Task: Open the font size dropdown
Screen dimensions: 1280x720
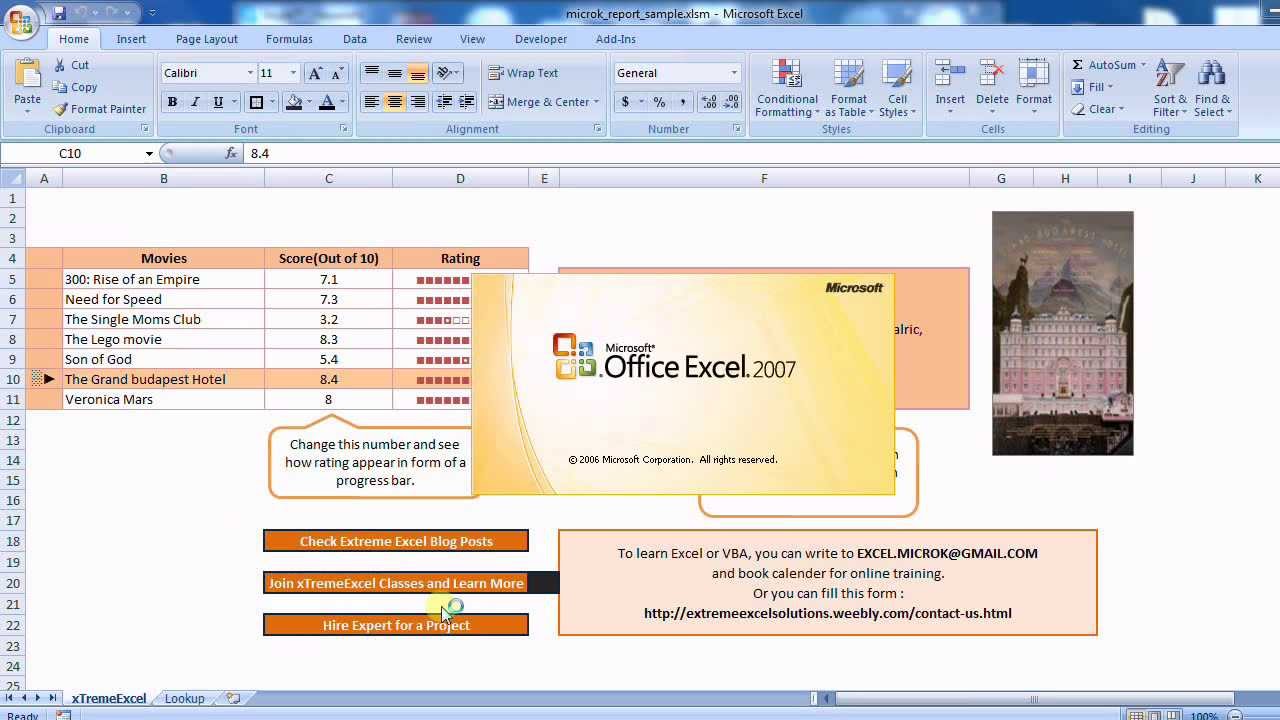Action: click(x=293, y=73)
